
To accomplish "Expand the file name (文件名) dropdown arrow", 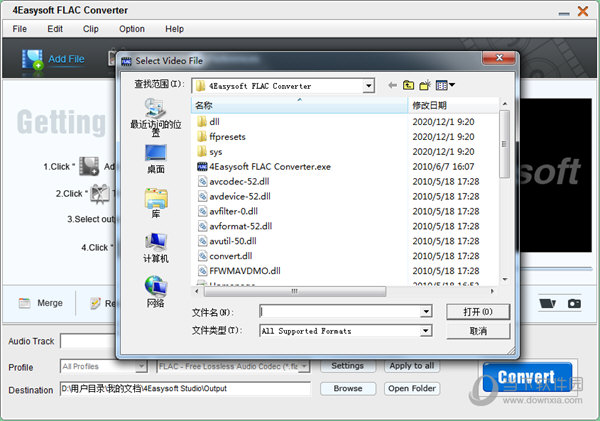I will click(426, 312).
